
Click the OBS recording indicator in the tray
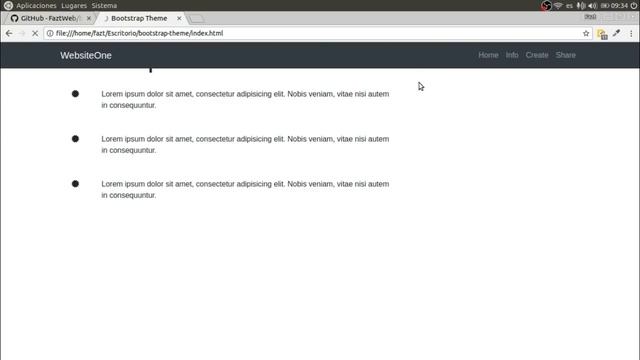tap(546, 6)
